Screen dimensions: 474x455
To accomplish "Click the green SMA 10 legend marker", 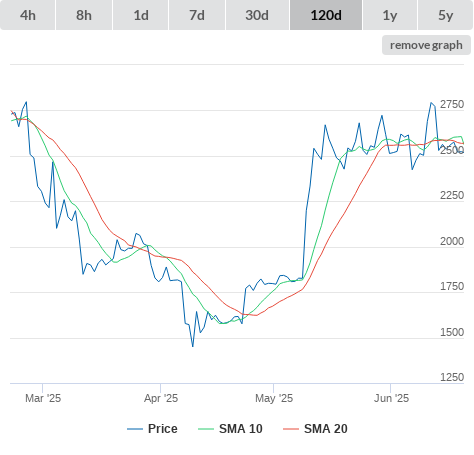I will click(206, 429).
